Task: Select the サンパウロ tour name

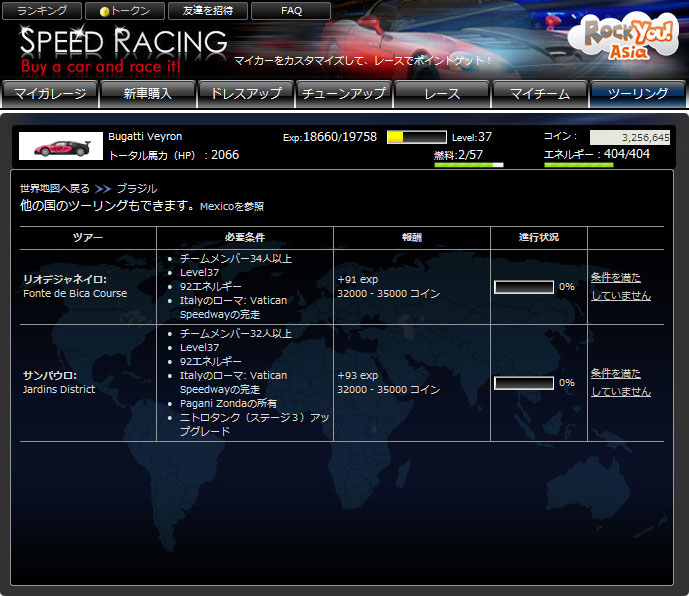Action: coord(50,375)
